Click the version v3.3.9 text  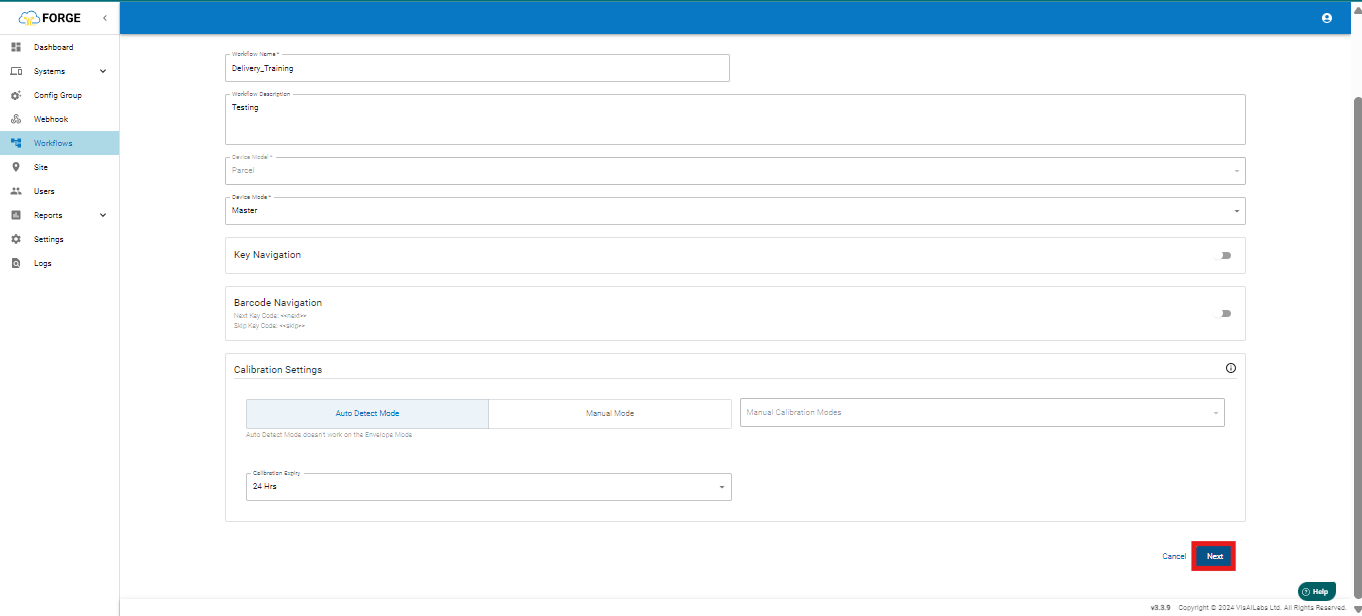[x=1161, y=608]
